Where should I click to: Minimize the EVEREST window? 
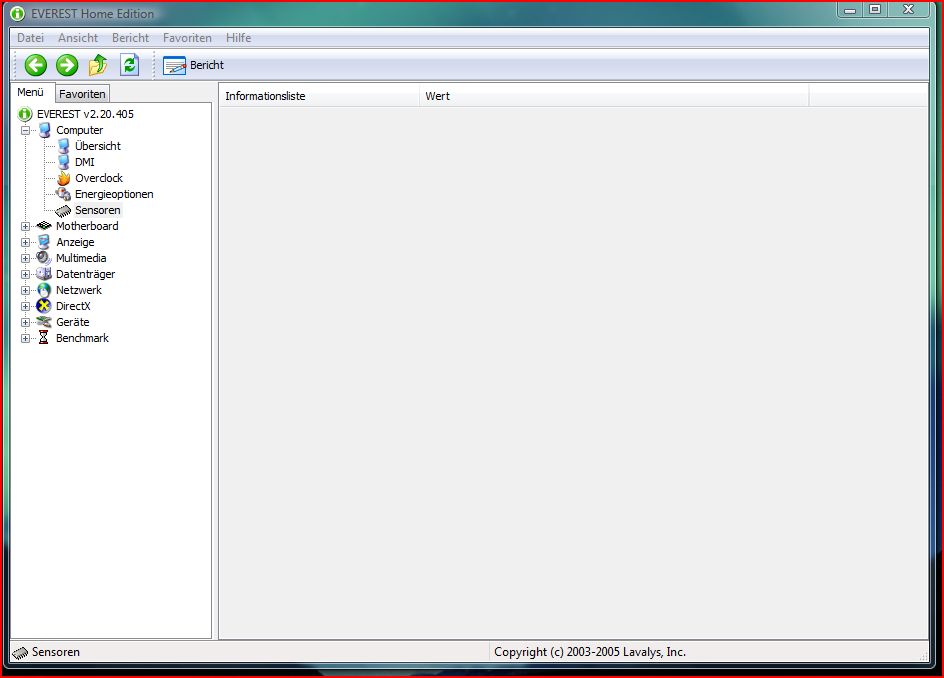pos(850,10)
